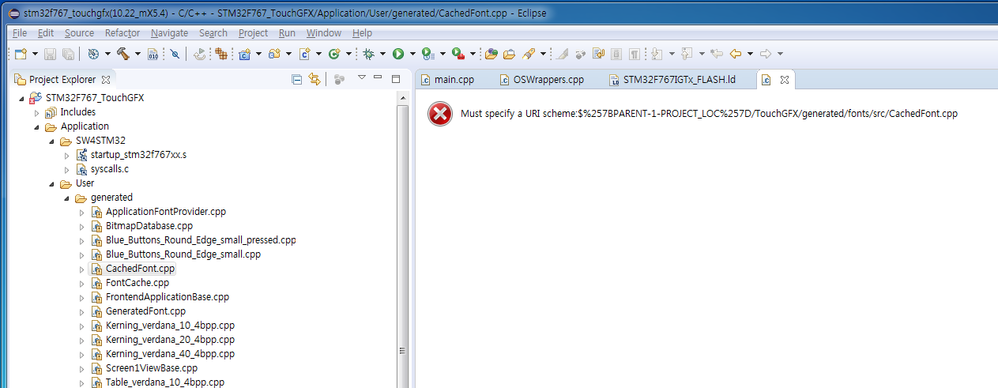This screenshot has width=998, height=388.
Task: Open the File menu
Action: pyautogui.click(x=20, y=33)
